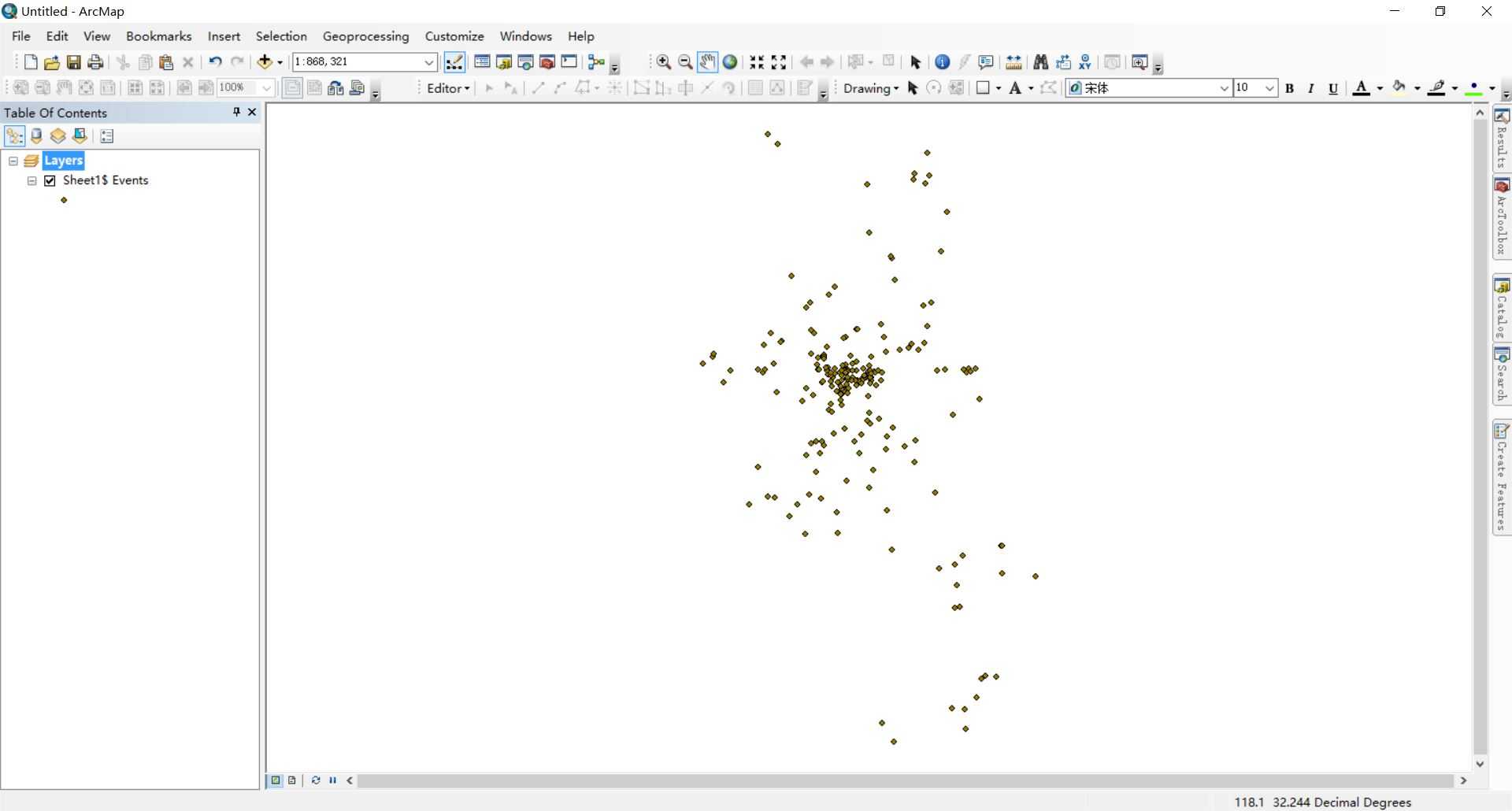This screenshot has height=811, width=1512.
Task: Collapse the Sheet1$ Events layer legend
Action: click(32, 180)
